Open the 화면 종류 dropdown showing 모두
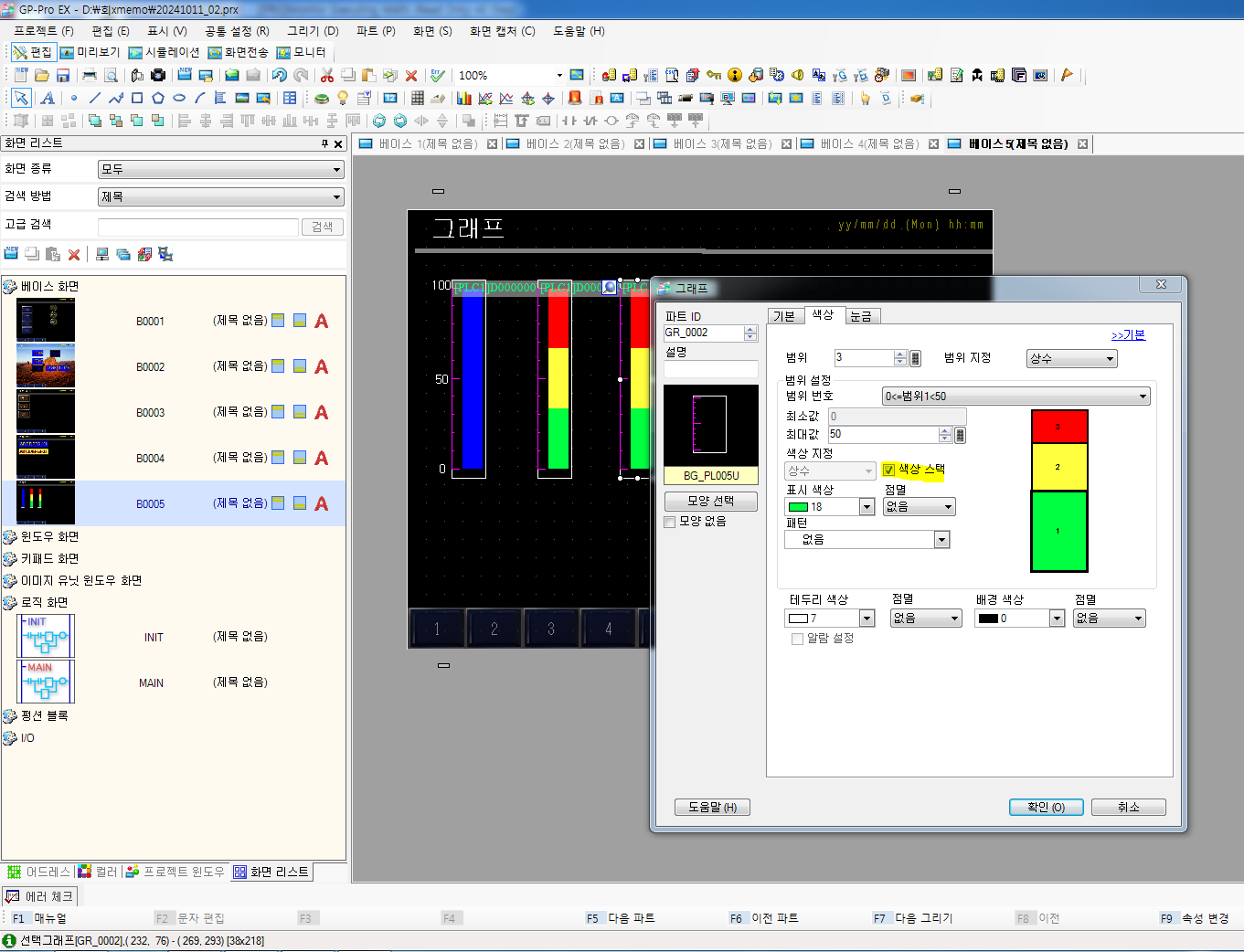 click(221, 169)
